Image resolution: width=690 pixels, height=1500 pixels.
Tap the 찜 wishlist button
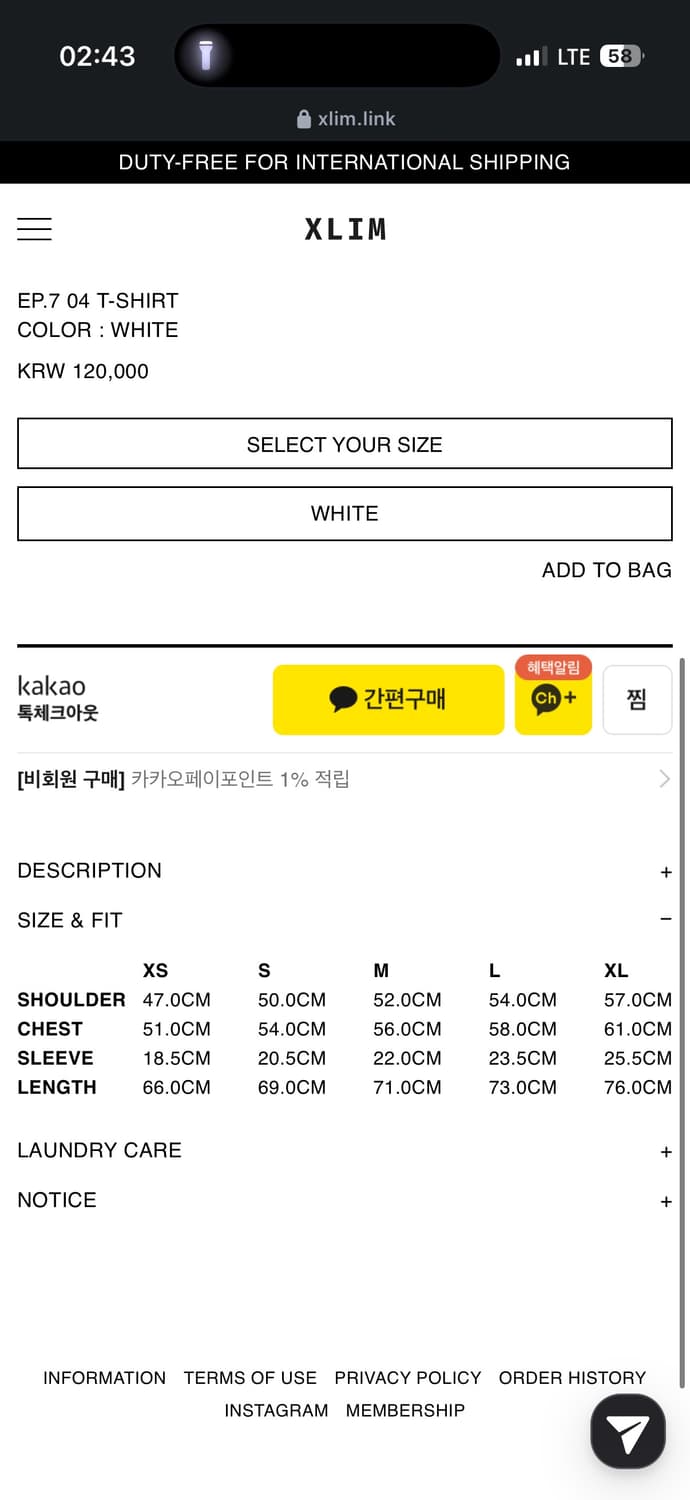click(x=637, y=700)
